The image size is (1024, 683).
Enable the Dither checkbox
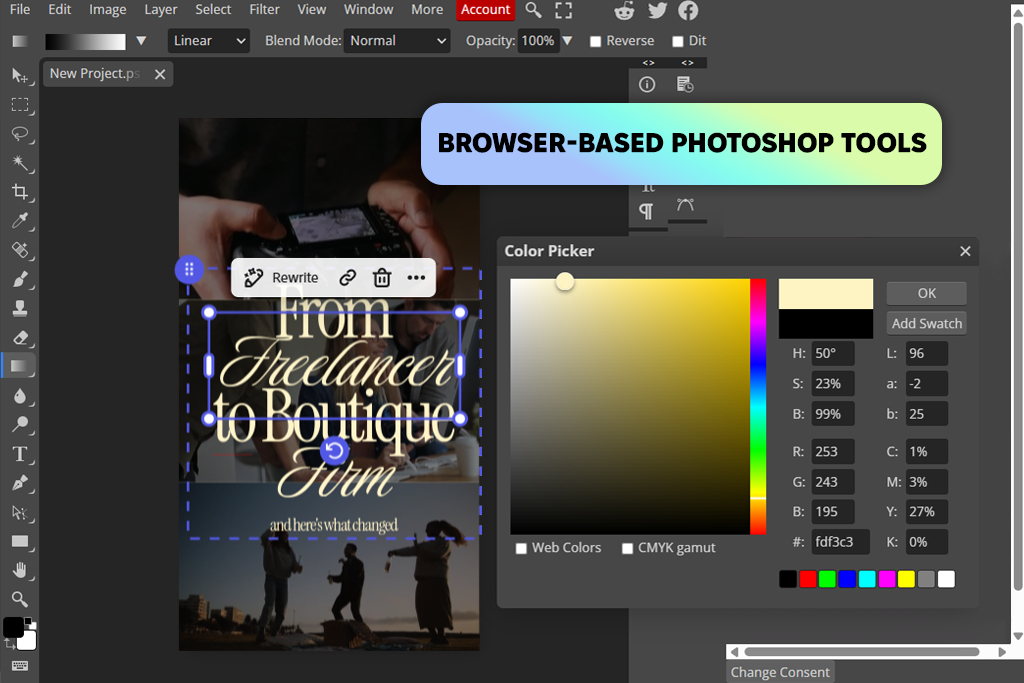[678, 41]
